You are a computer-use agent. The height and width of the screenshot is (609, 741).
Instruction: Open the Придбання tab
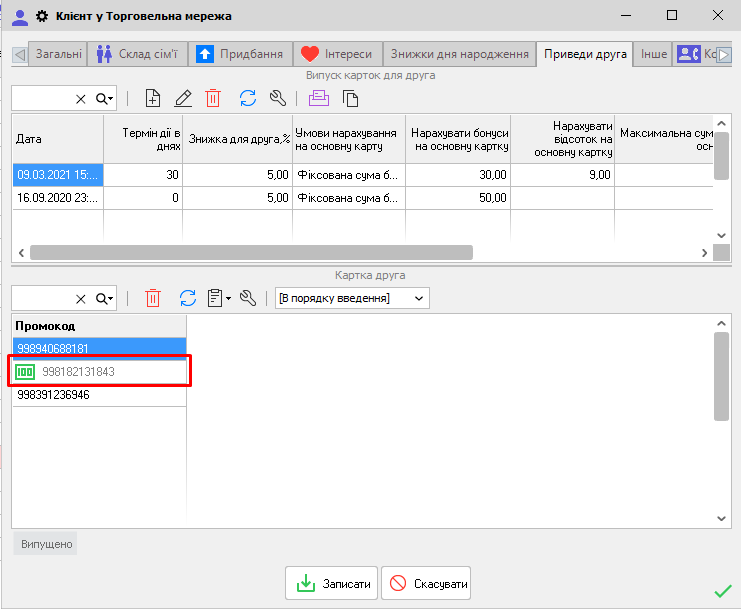click(240, 54)
